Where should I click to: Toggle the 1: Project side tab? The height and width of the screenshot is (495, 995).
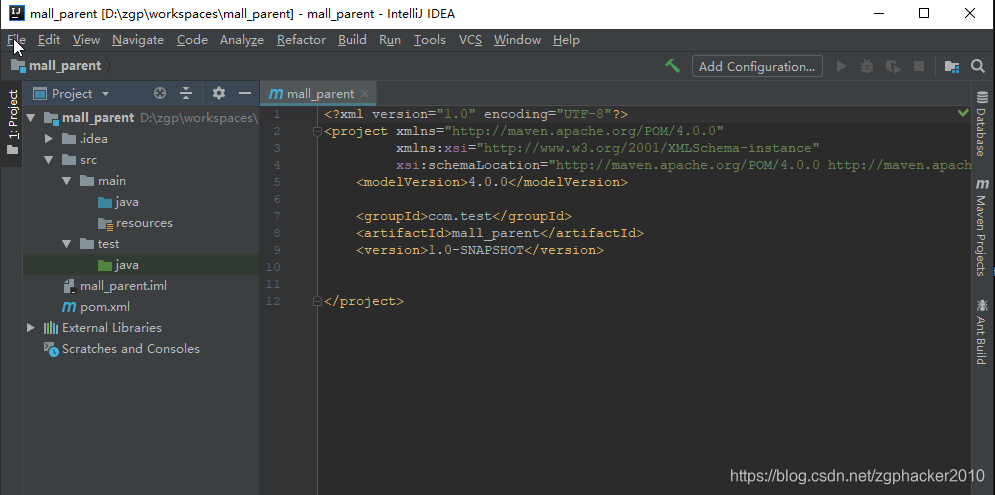[x=12, y=123]
